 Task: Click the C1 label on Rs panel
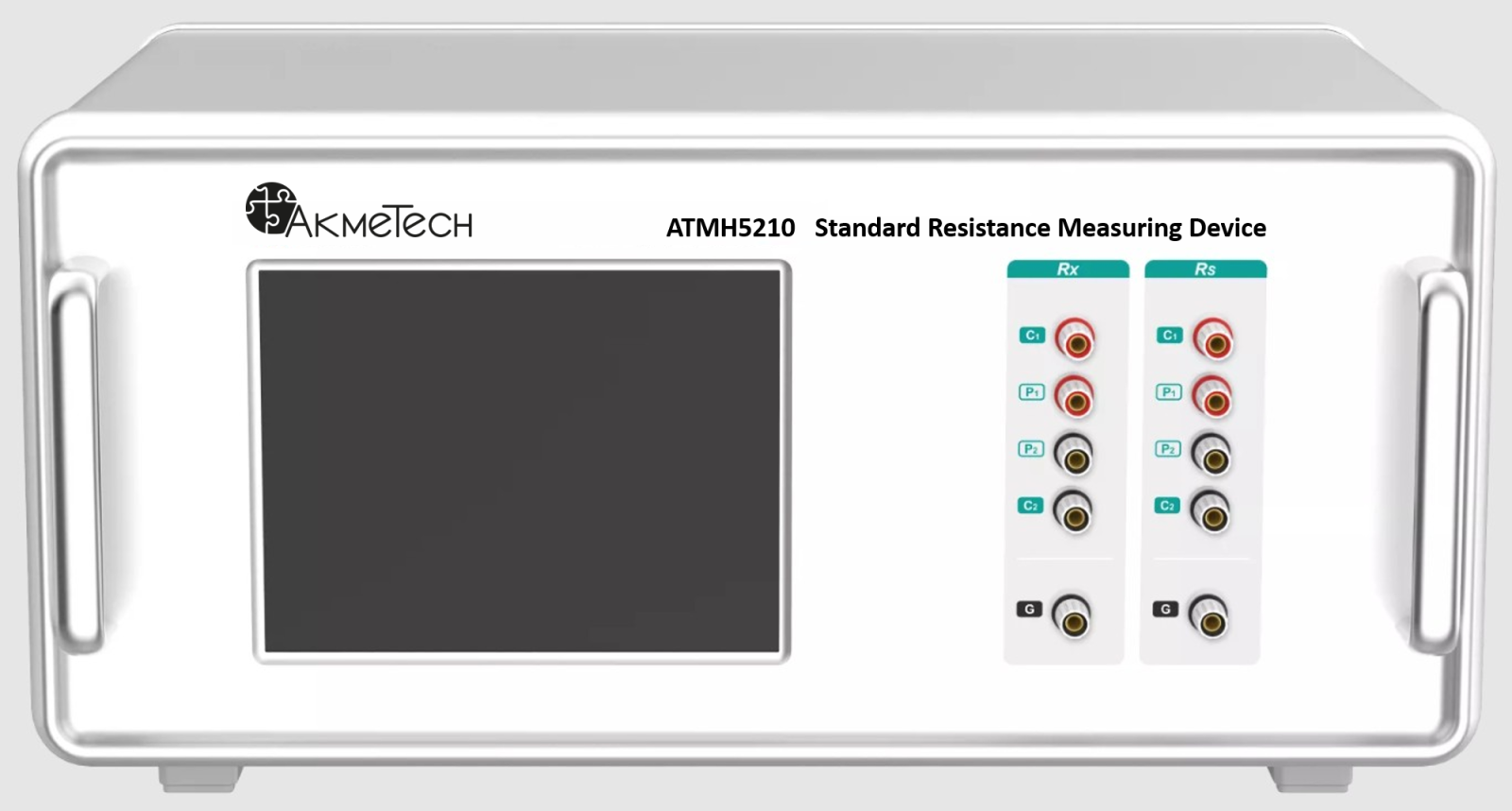(1169, 336)
